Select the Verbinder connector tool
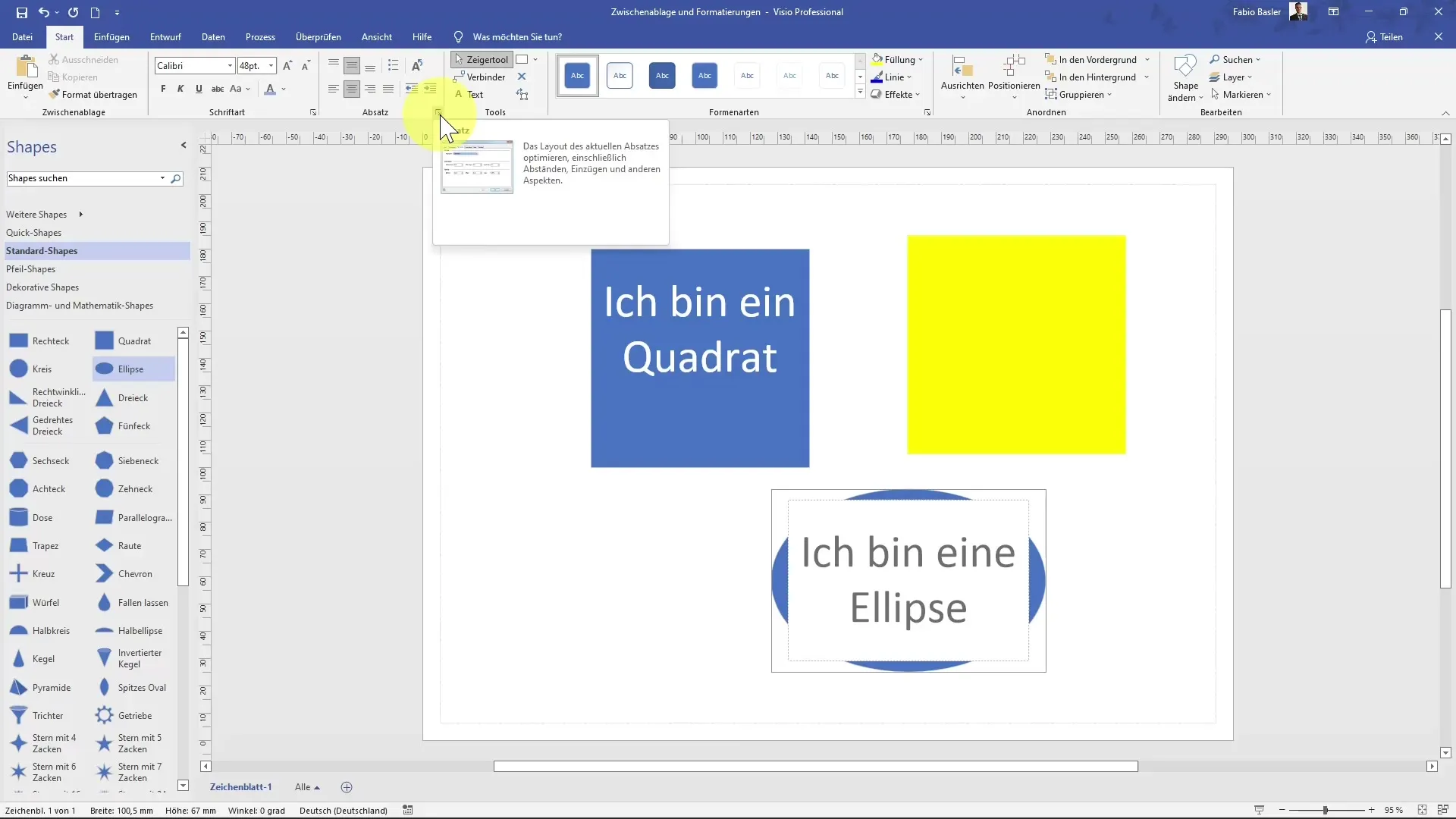 479,77
